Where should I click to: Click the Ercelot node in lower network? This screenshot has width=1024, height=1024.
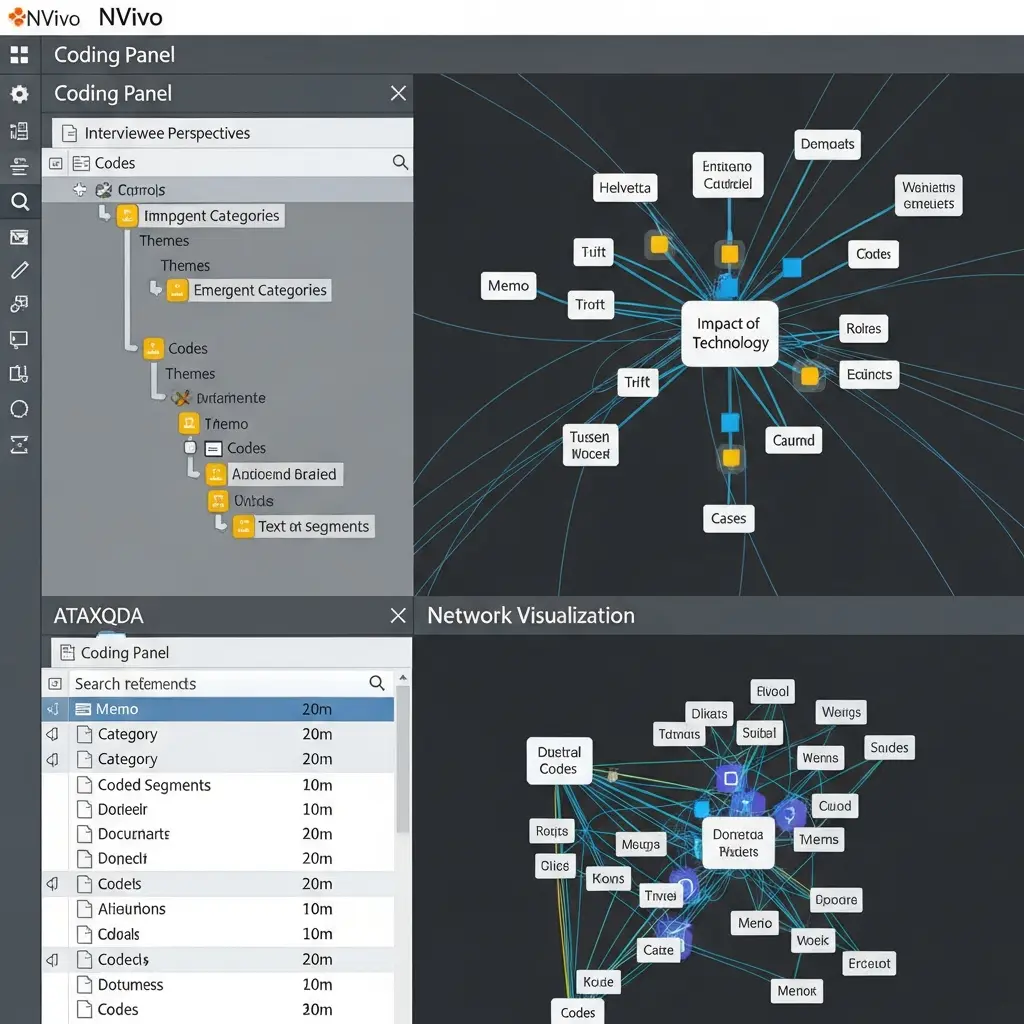point(869,963)
